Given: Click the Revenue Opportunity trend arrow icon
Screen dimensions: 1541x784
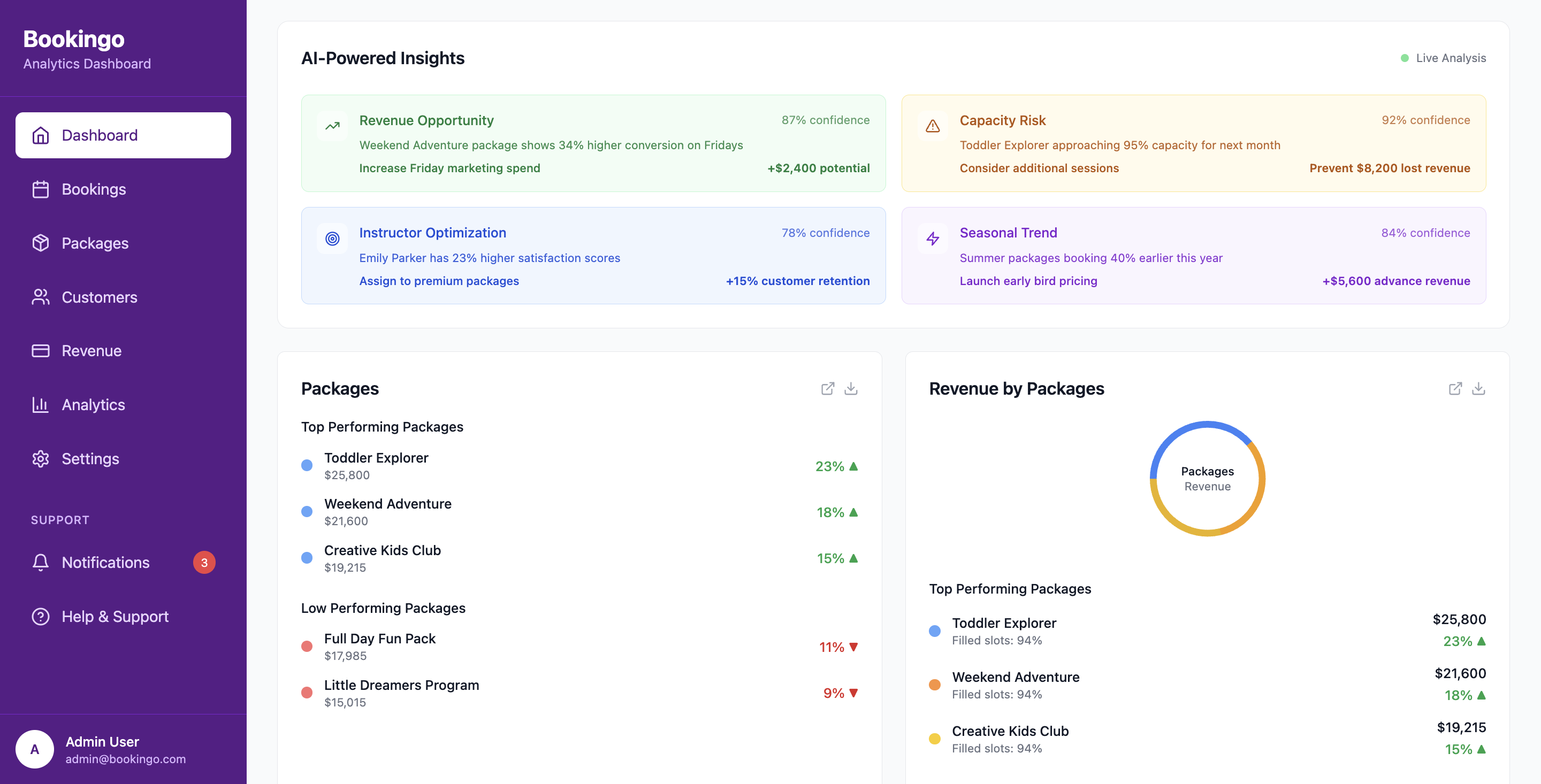Looking at the screenshot, I should [332, 126].
